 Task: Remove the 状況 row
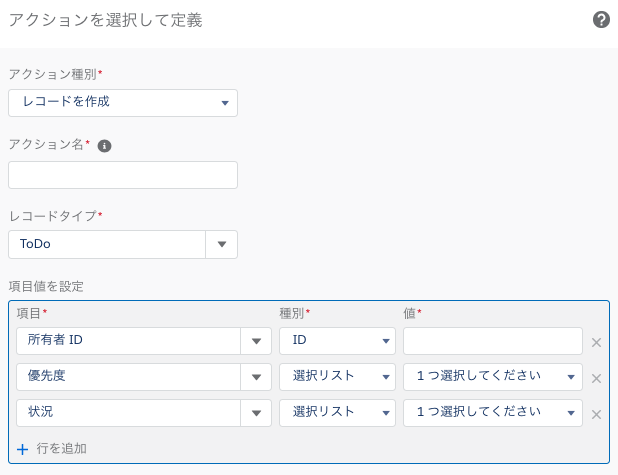pos(596,414)
